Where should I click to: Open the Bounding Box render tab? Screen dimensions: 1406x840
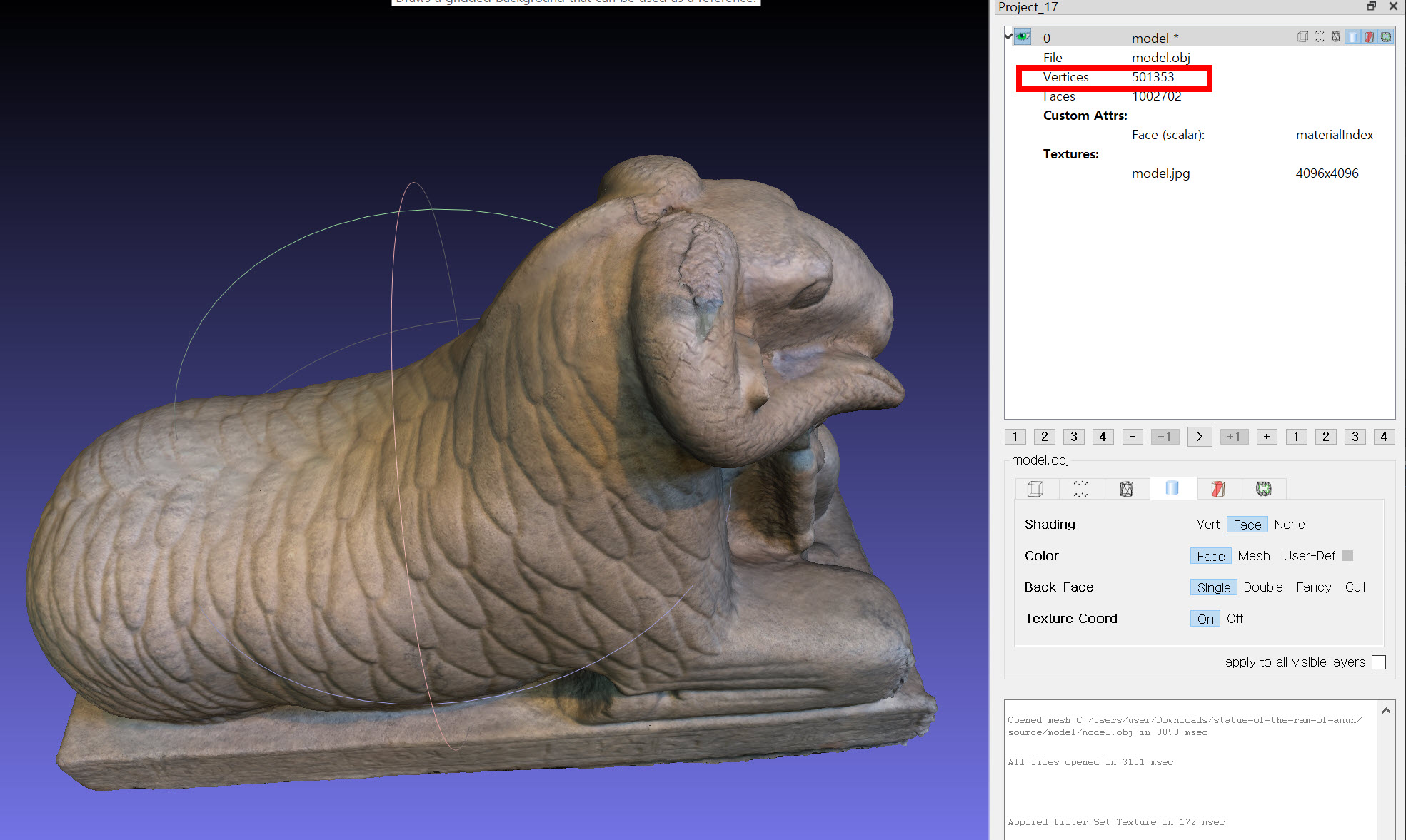[x=1035, y=489]
